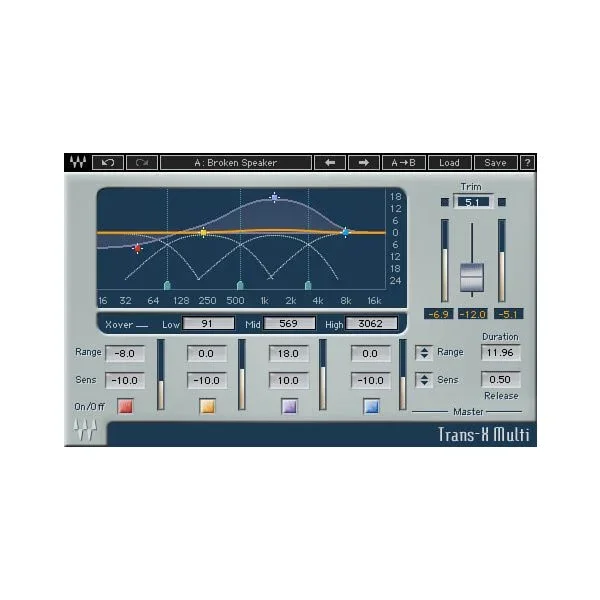Image resolution: width=600 pixels, height=600 pixels.
Task: Click the right clip indicator beside Trim
Action: 502,202
